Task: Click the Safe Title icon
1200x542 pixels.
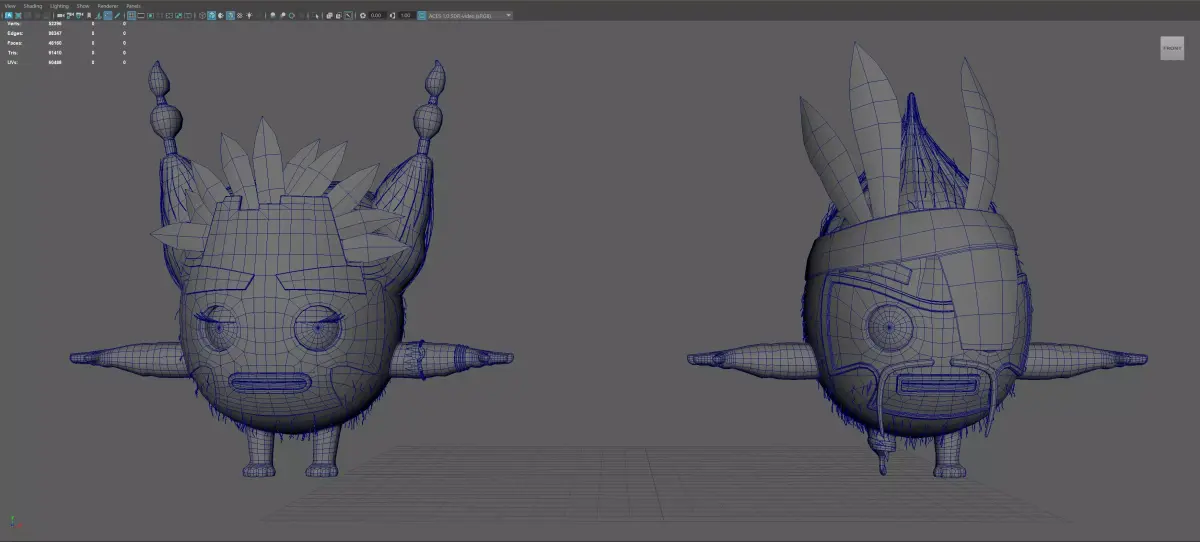Action: point(188,16)
